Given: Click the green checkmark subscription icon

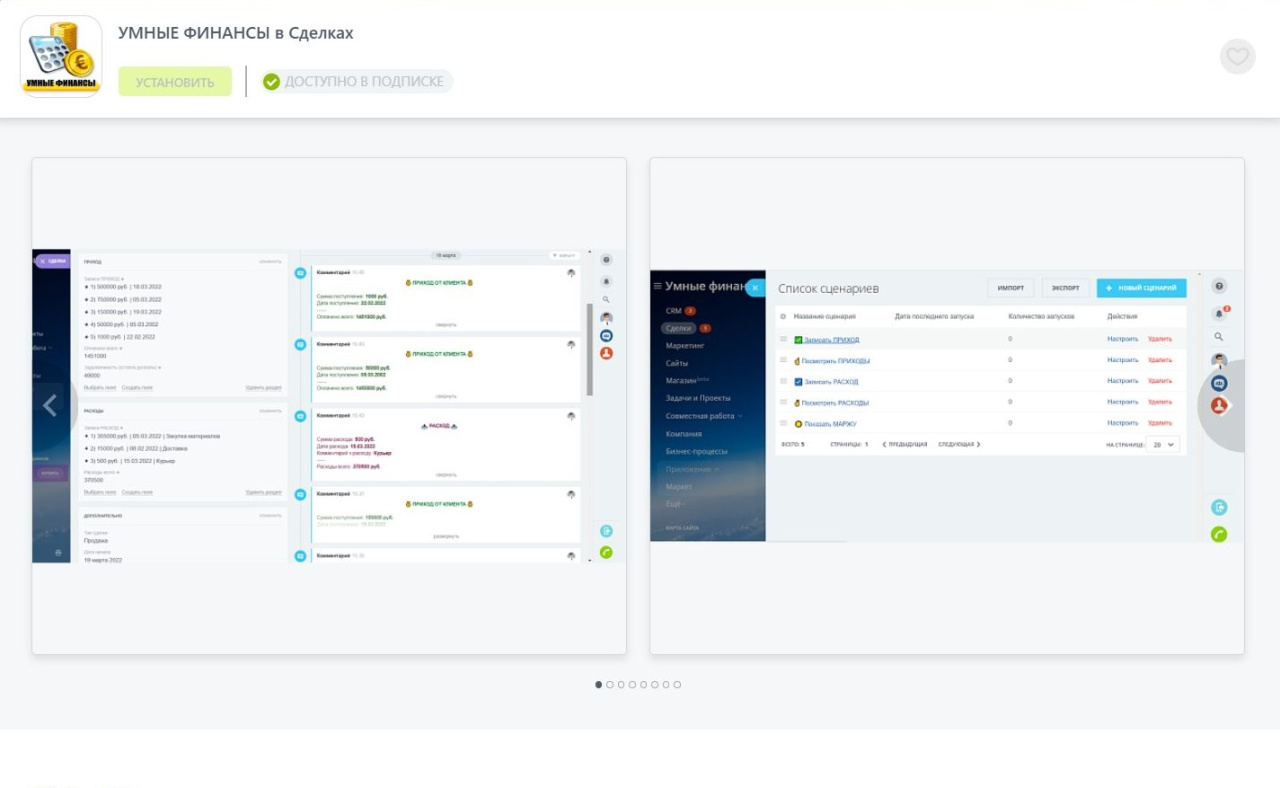Looking at the screenshot, I should click(x=271, y=82).
